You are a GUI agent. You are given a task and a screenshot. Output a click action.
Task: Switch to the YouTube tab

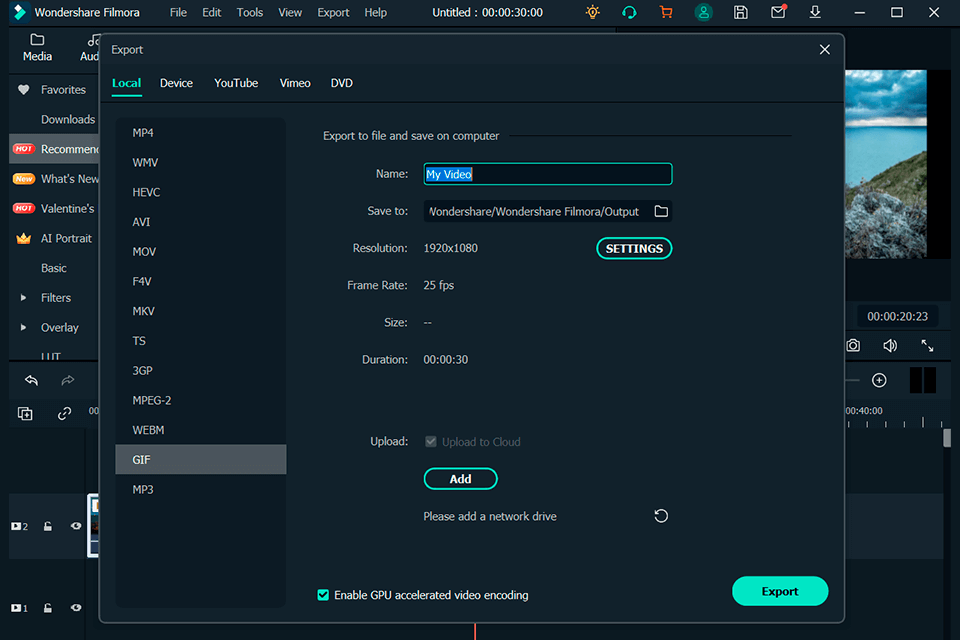point(236,83)
